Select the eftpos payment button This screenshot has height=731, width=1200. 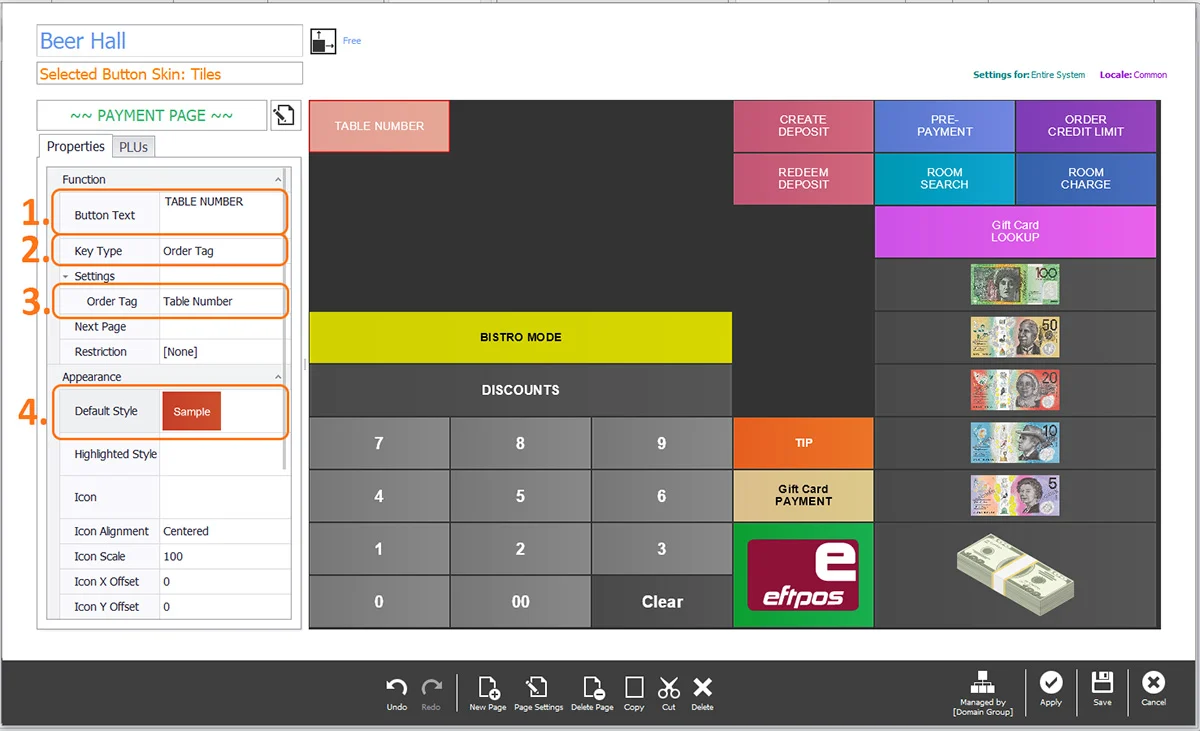tap(803, 575)
